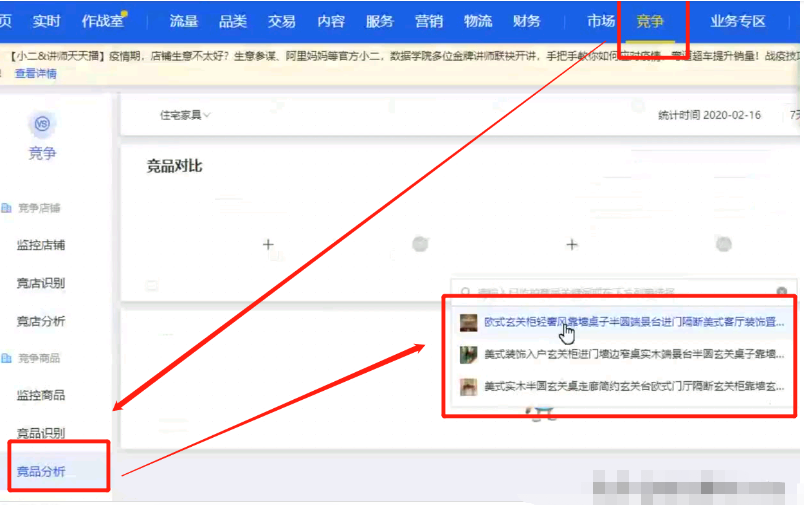Viewport: 804px width, 505px height.
Task: Switch to the 市场 tab
Action: 600,21
